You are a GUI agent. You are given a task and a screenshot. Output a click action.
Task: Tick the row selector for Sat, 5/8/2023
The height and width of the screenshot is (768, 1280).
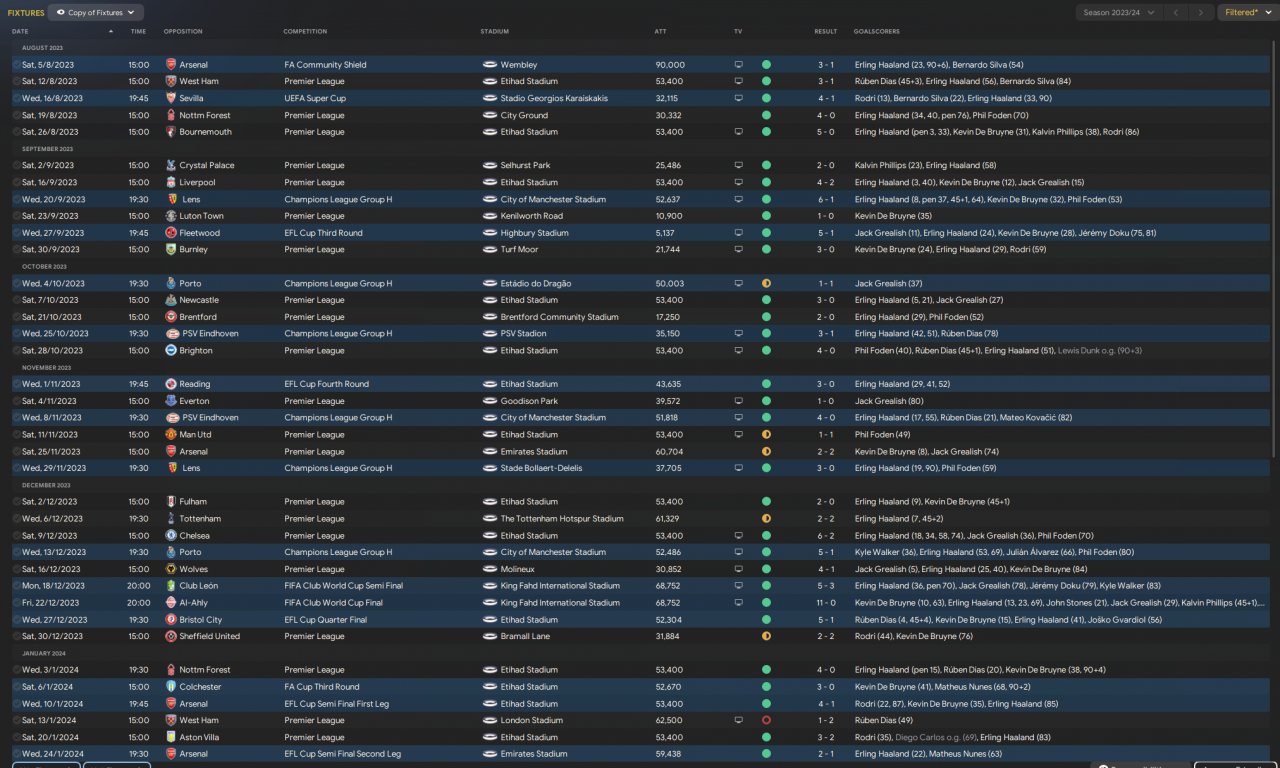click(16, 65)
